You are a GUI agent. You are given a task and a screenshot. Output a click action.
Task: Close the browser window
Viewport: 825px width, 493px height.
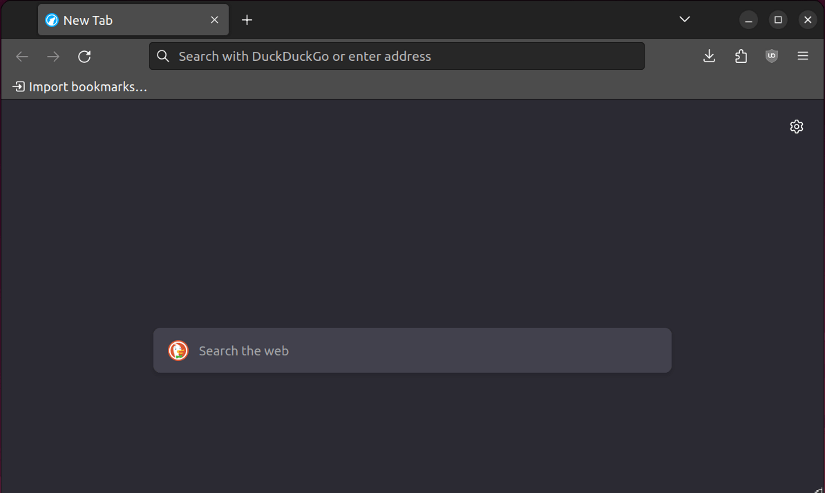(808, 20)
